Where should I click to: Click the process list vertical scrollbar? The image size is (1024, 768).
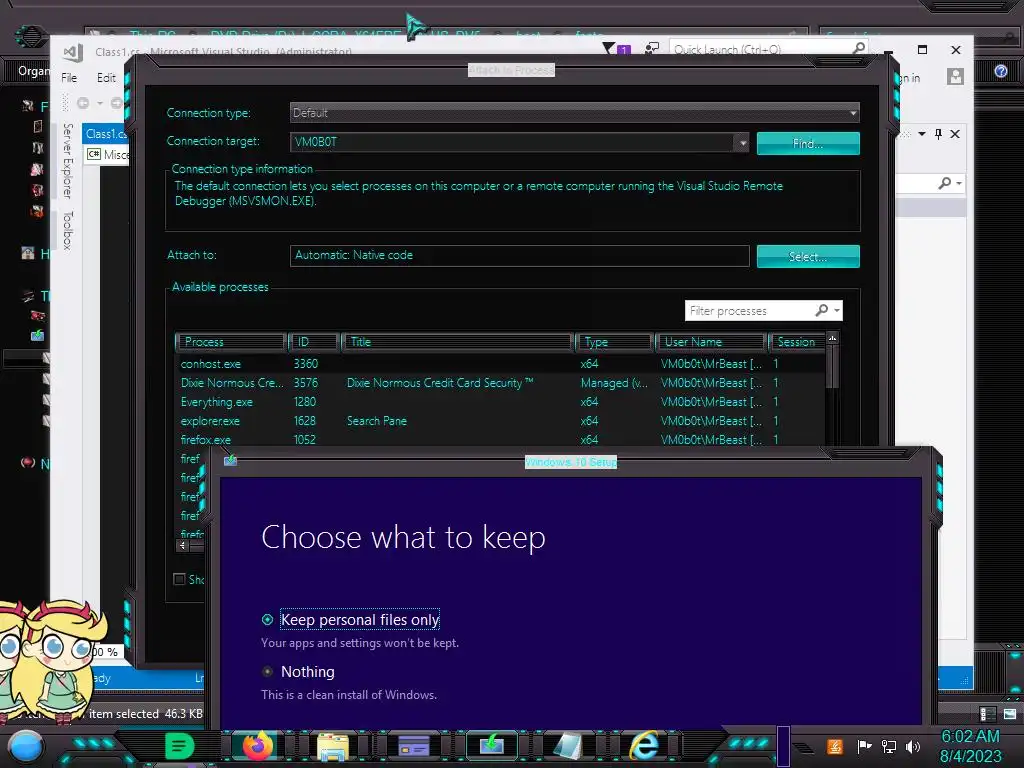(832, 366)
